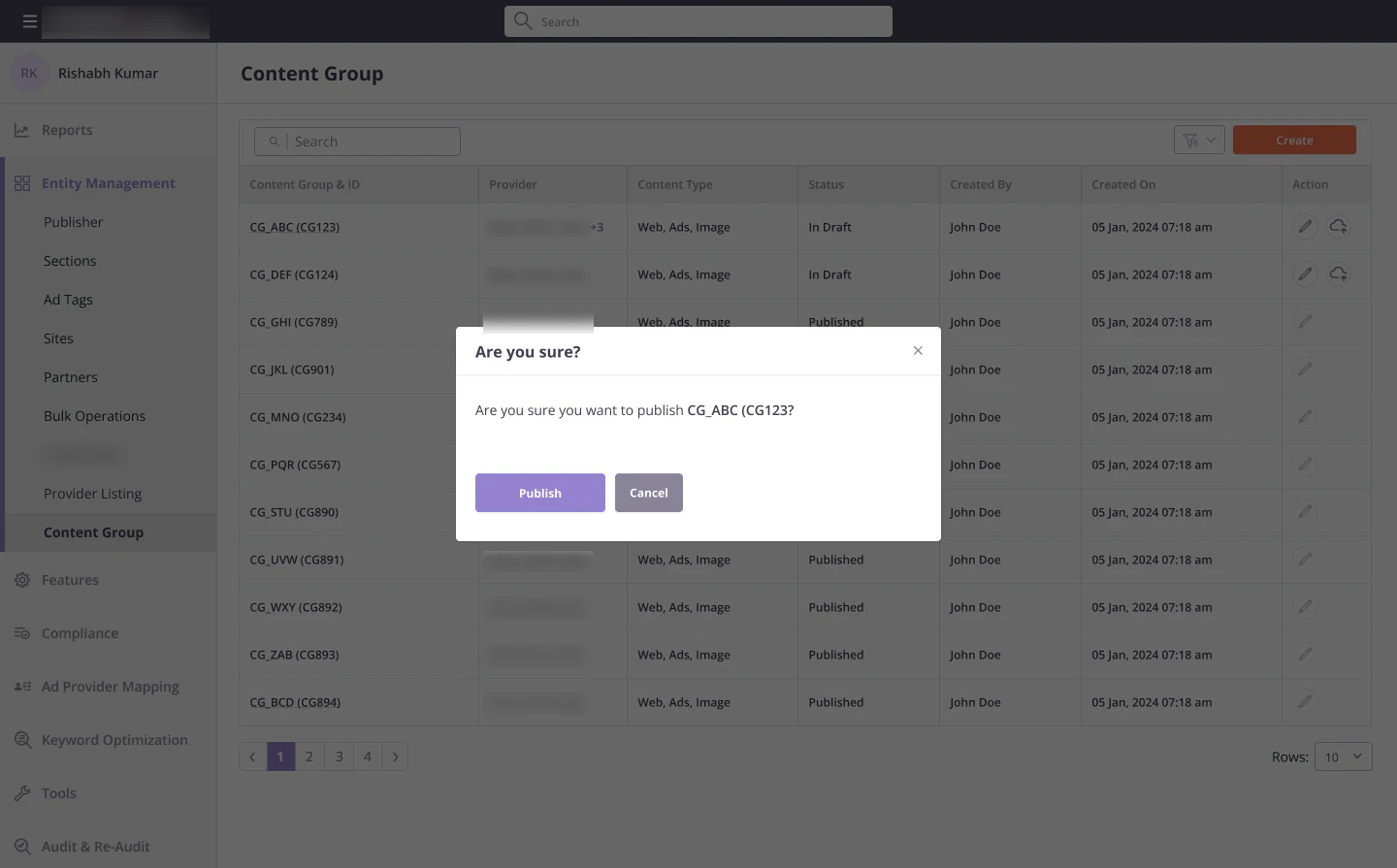Open Compliance section
Screen dimensions: 1397x868
[x=80, y=633]
